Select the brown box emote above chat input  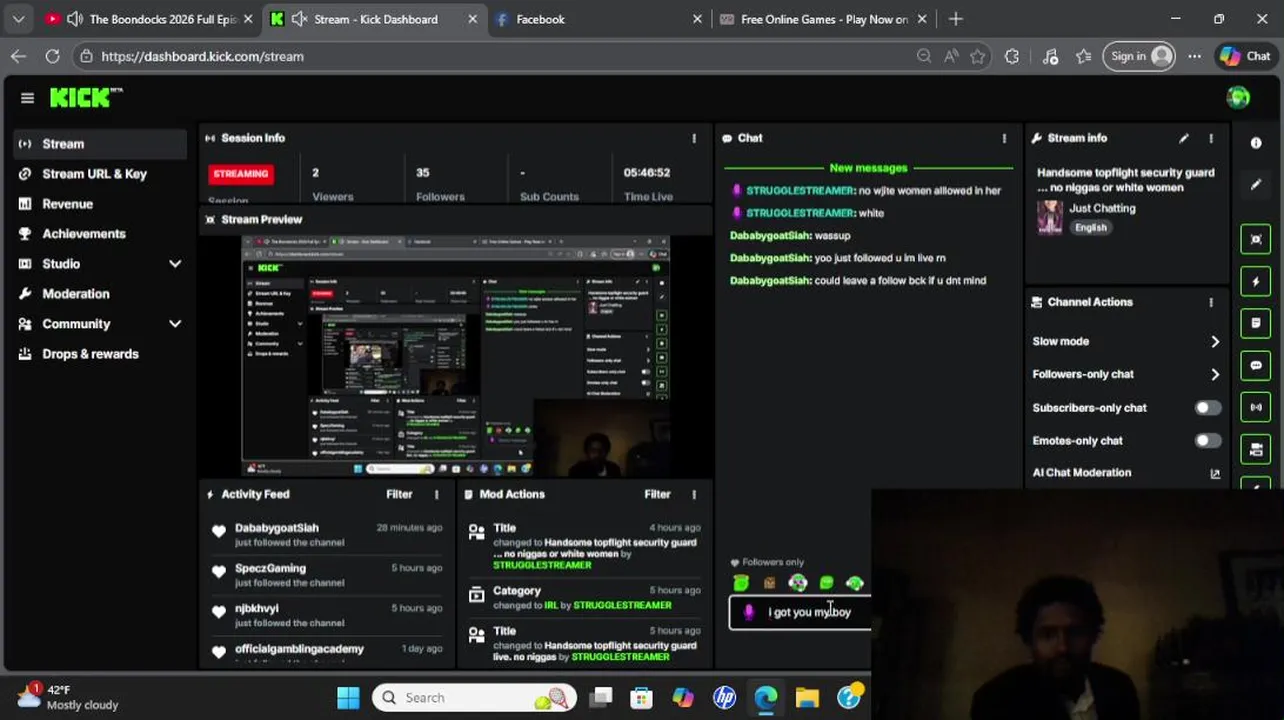[x=769, y=583]
